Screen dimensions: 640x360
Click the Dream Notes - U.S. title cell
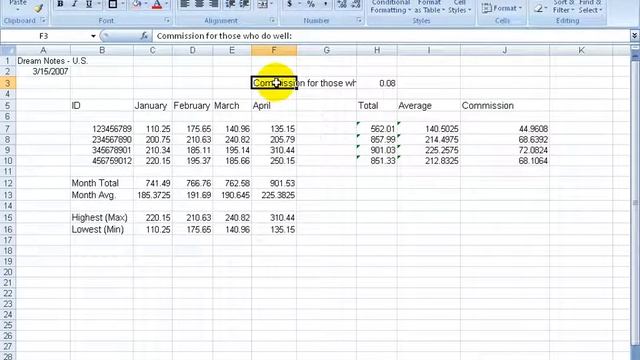pyautogui.click(x=43, y=61)
